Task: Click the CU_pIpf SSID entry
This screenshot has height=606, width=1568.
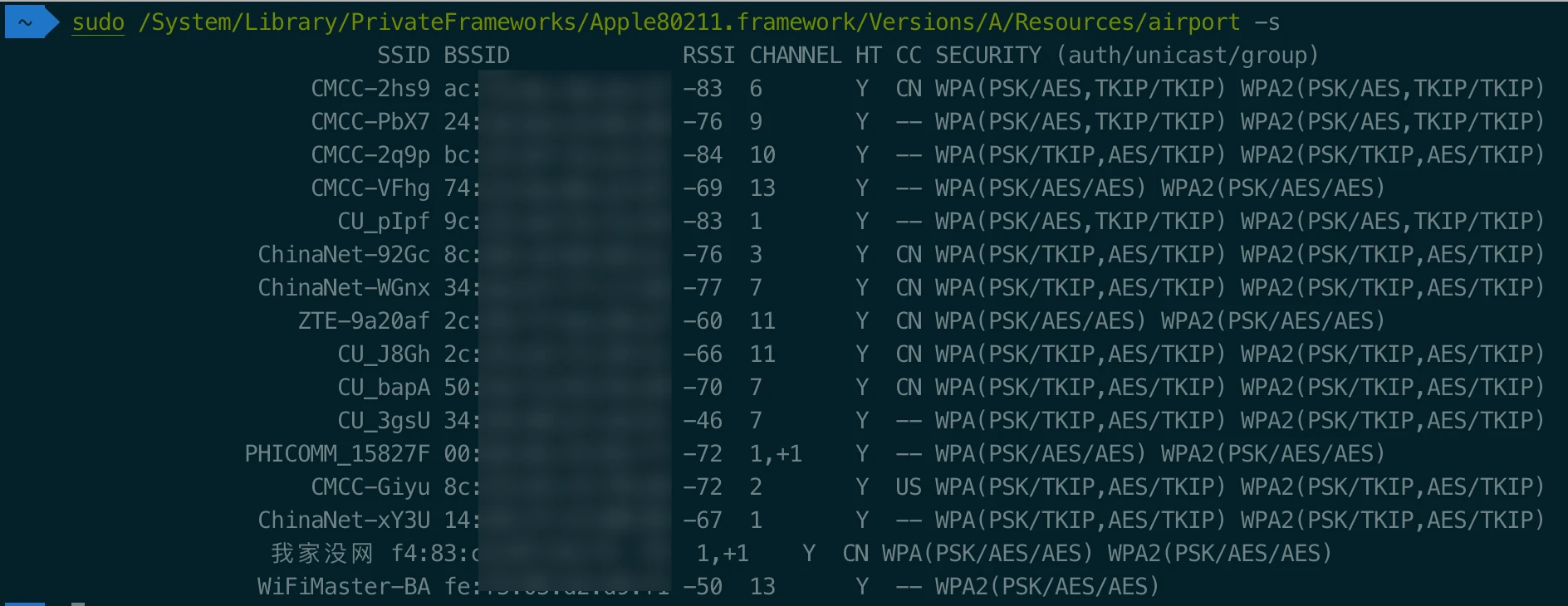Action: tap(384, 222)
